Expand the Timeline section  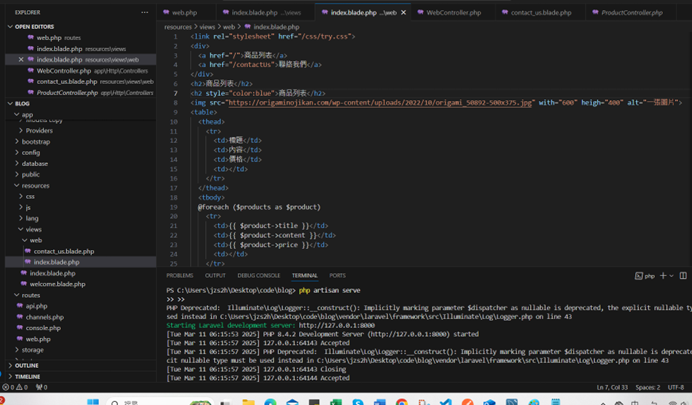(x=27, y=377)
